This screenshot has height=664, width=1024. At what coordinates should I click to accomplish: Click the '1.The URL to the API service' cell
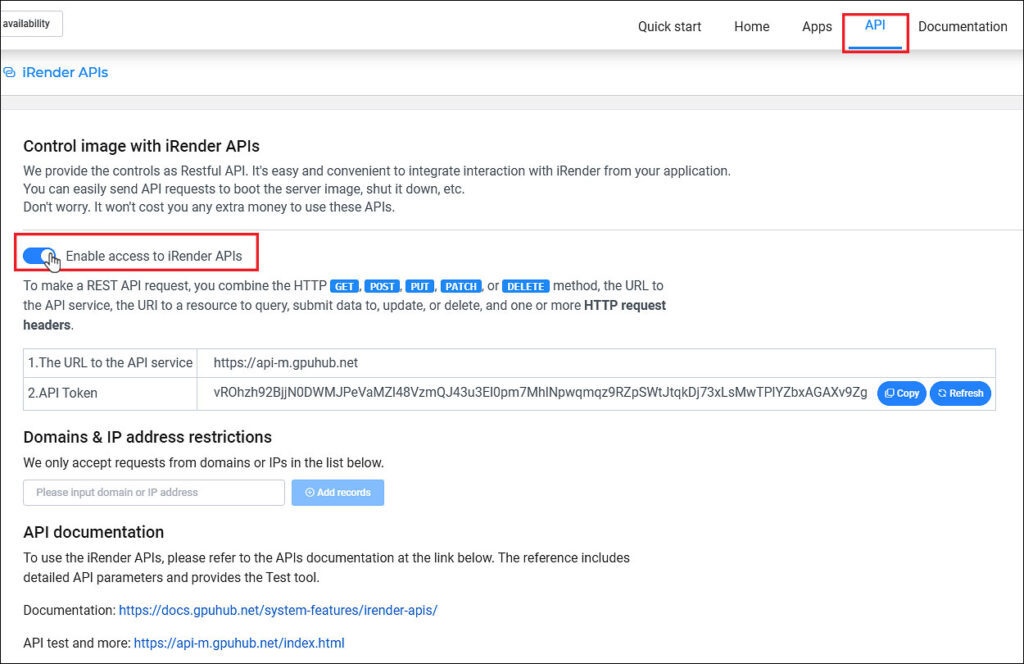pyautogui.click(x=110, y=362)
